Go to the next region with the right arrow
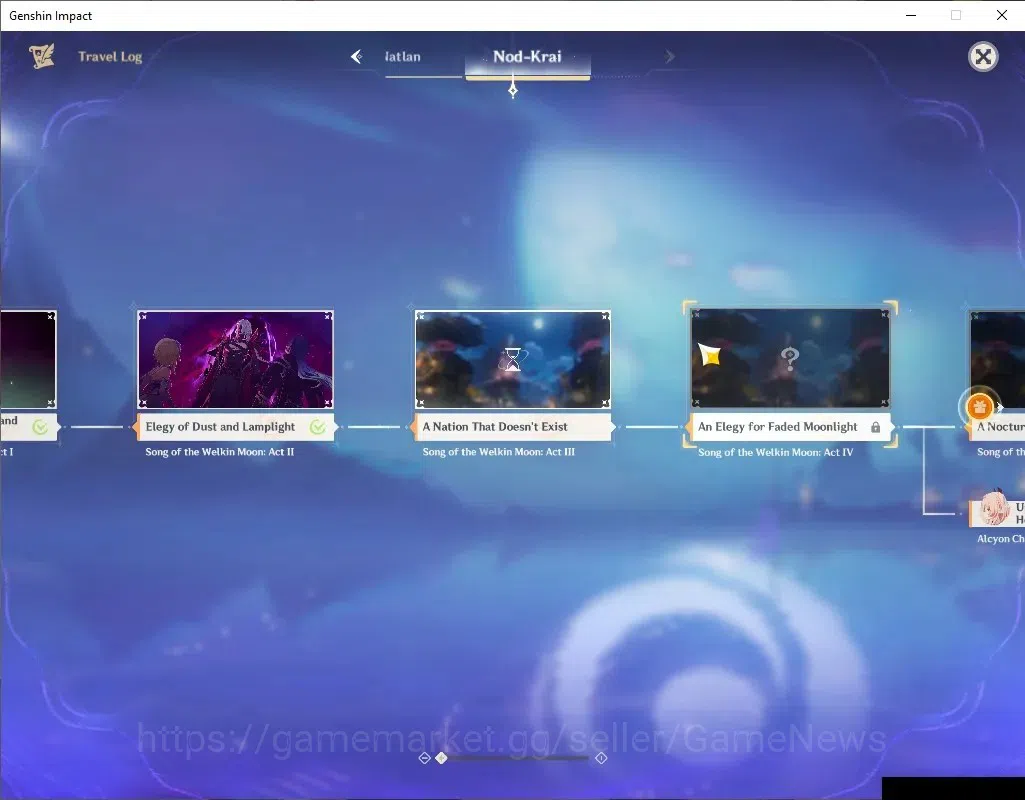 pyautogui.click(x=669, y=57)
